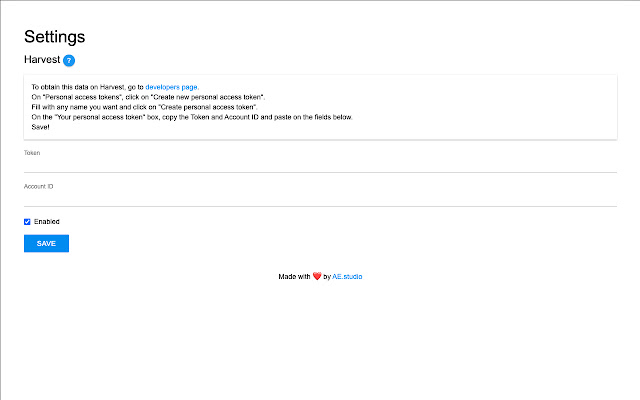Open the developers page link
The width and height of the screenshot is (640, 400).
click(x=171, y=87)
